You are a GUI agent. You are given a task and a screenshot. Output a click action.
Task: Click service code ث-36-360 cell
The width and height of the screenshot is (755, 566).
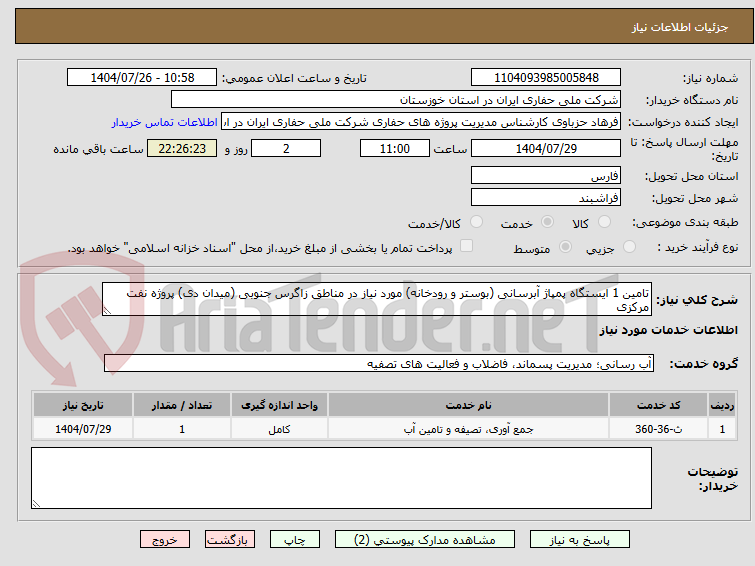(658, 429)
